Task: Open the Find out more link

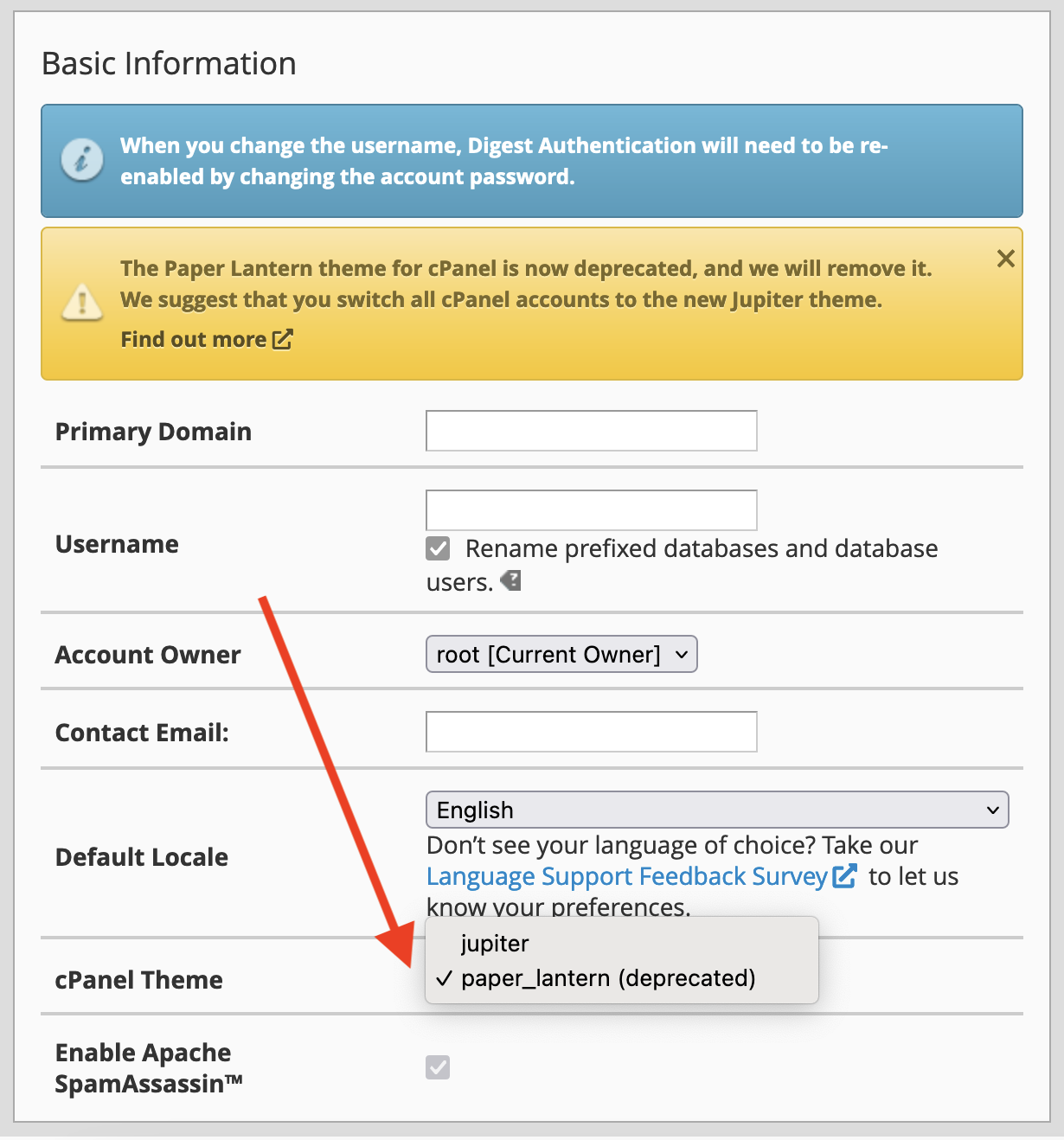Action: point(194,339)
